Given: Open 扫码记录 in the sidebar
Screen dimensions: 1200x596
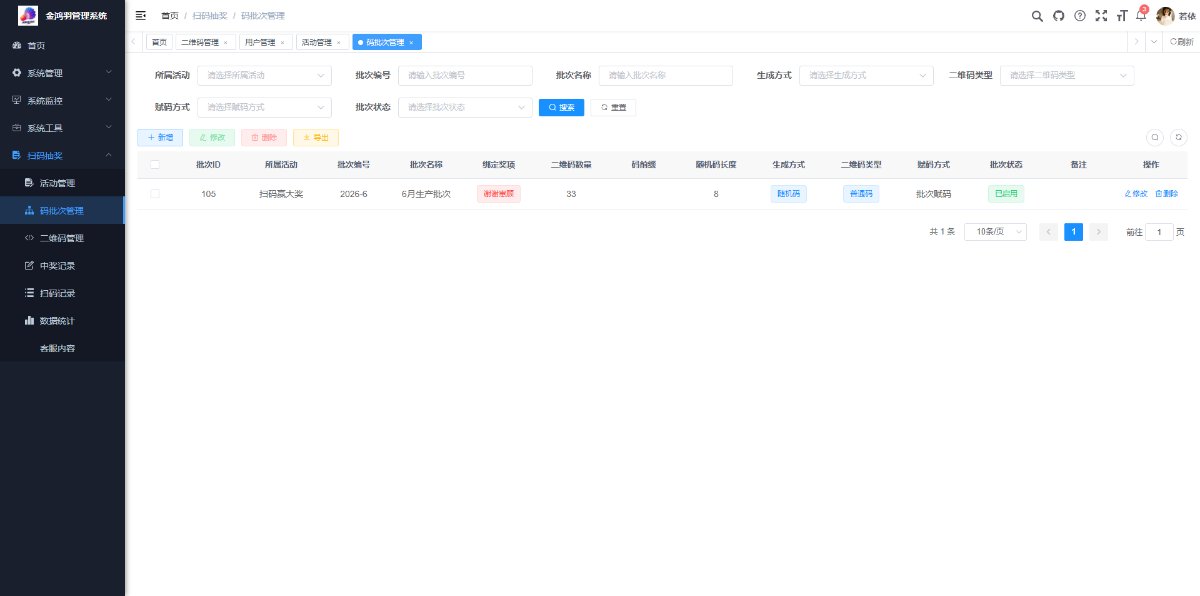Looking at the screenshot, I should click(x=62, y=293).
